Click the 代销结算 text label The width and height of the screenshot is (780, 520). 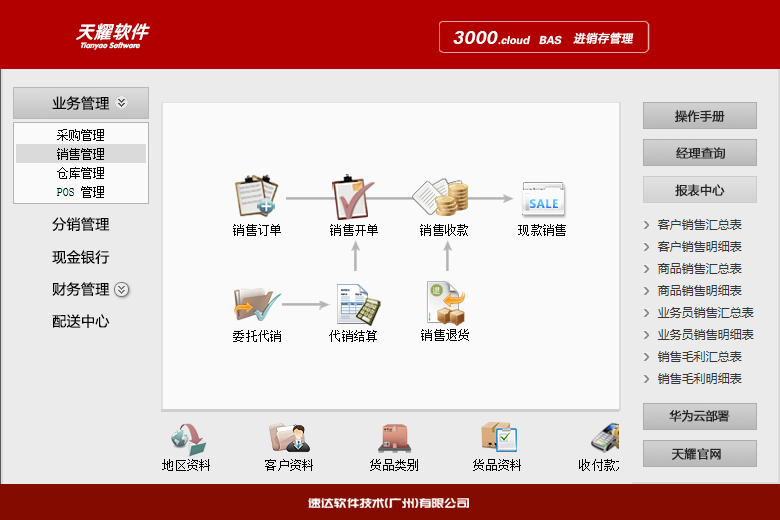(353, 336)
